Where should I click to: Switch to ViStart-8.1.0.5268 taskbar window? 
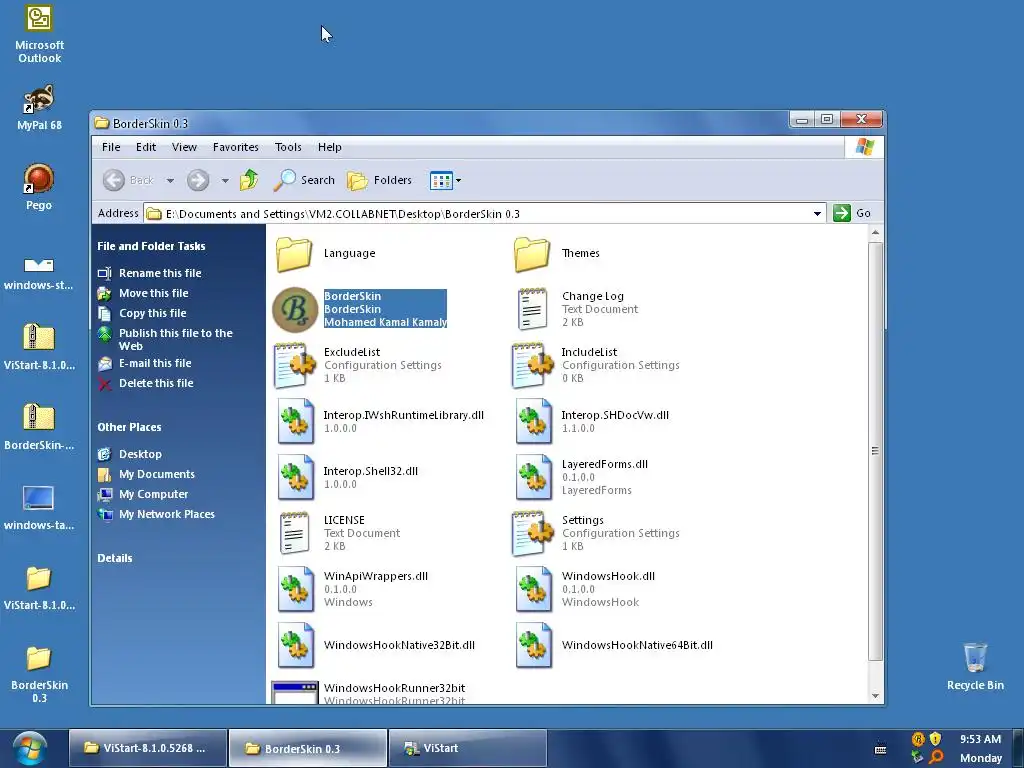coord(148,748)
